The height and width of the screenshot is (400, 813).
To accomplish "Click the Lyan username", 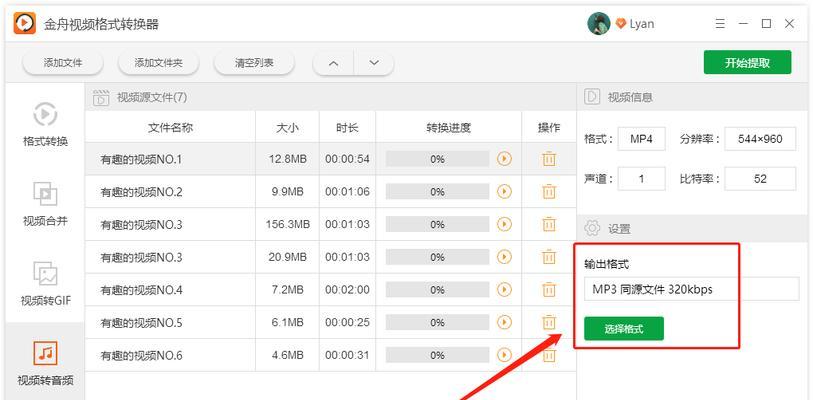I will click(641, 24).
